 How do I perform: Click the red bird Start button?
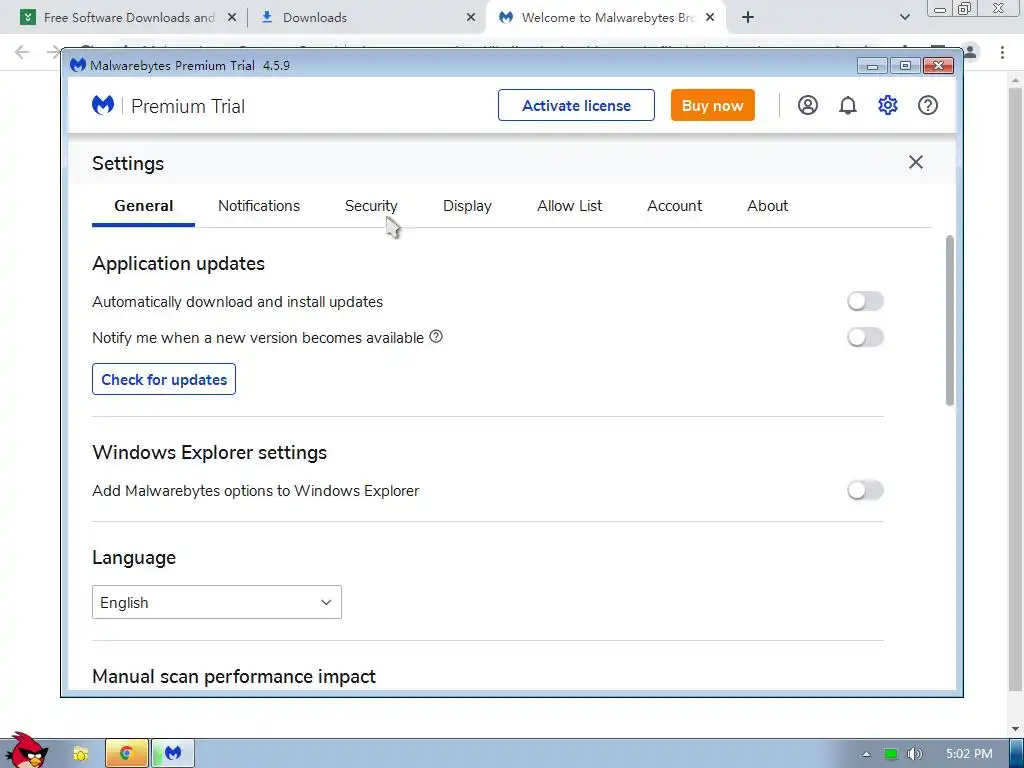click(x=26, y=751)
